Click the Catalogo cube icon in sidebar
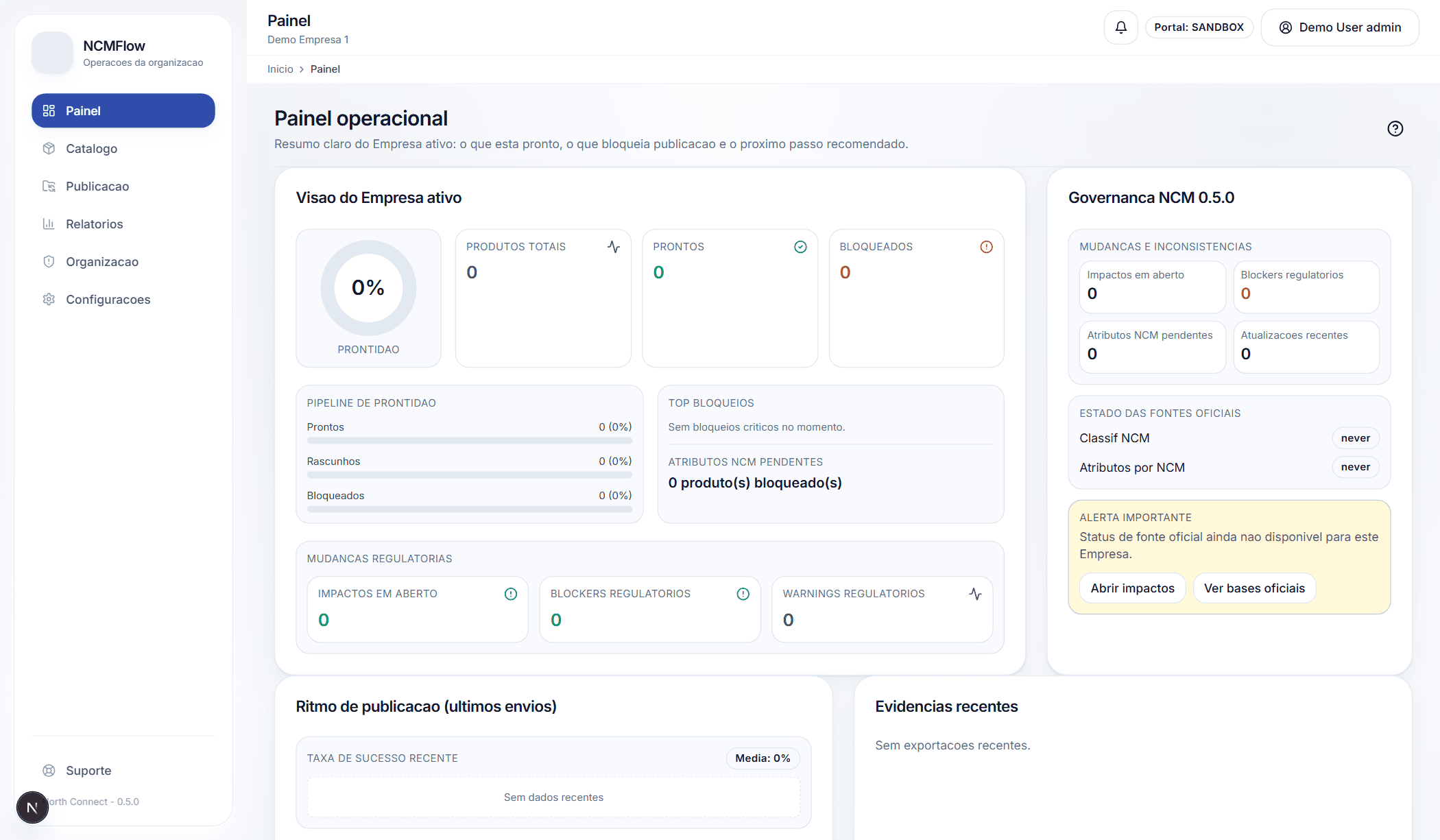The image size is (1440, 840). pos(49,149)
